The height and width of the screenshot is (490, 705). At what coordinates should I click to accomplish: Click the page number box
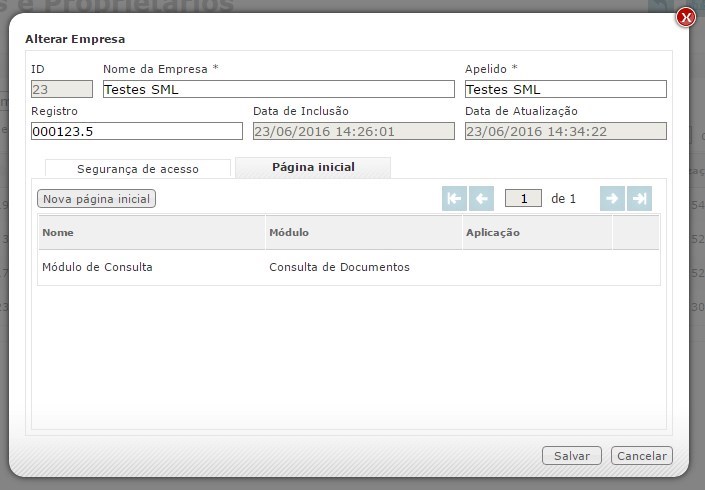[x=523, y=199]
